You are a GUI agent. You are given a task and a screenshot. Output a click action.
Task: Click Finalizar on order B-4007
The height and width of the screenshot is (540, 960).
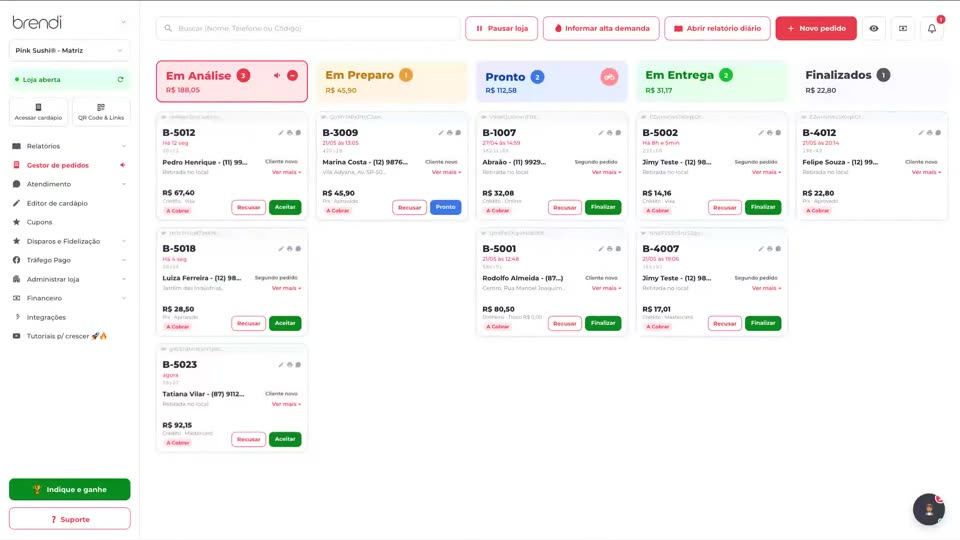763,323
